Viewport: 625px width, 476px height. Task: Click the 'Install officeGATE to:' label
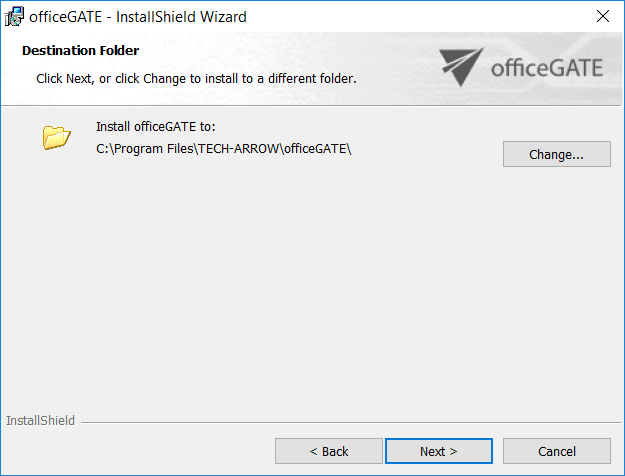pyautogui.click(x=156, y=126)
